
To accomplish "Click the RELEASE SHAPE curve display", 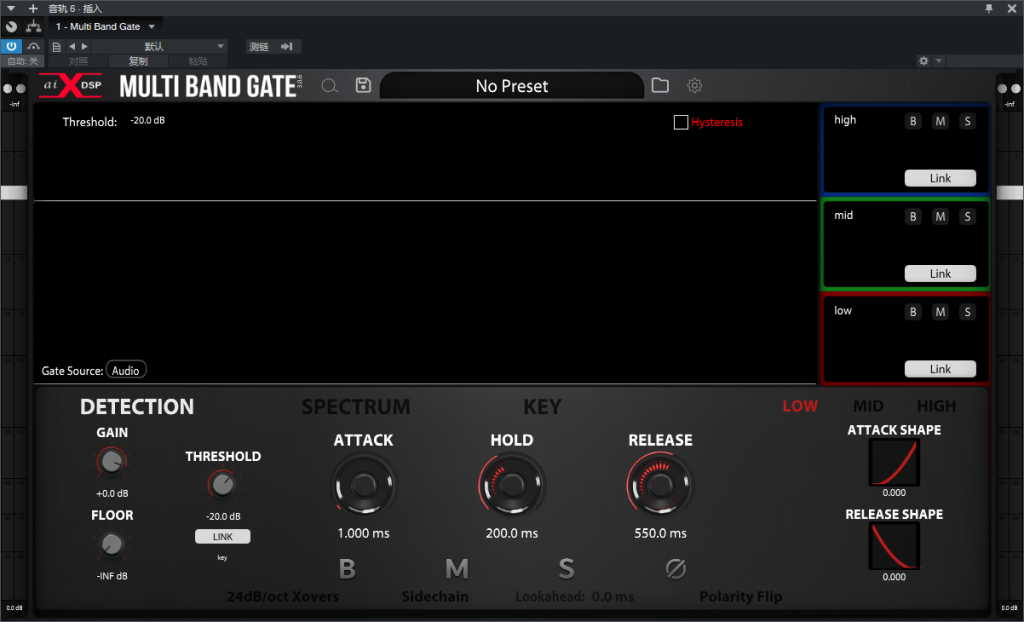I will tap(894, 546).
